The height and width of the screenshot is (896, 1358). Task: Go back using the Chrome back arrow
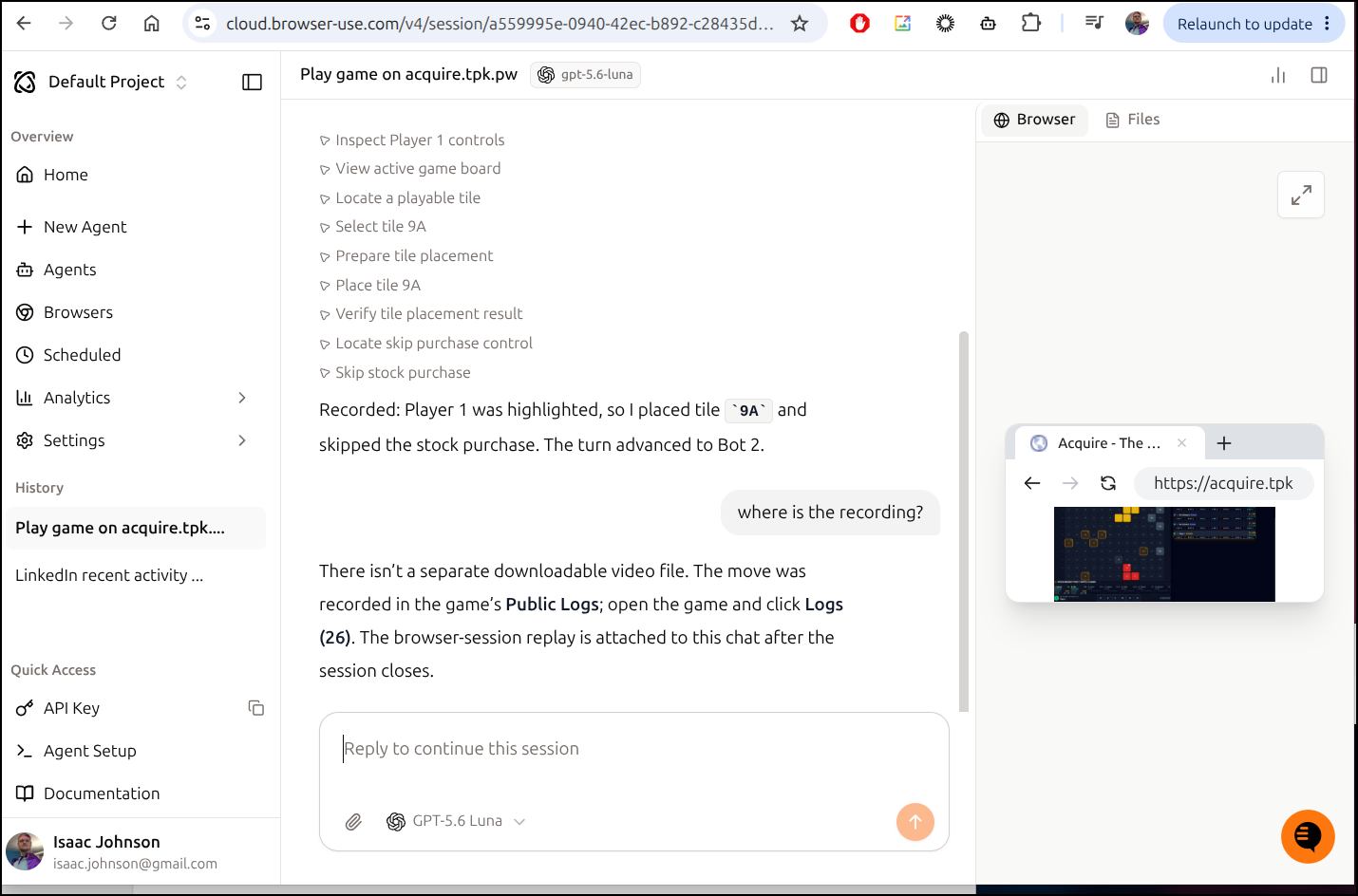pos(24,24)
